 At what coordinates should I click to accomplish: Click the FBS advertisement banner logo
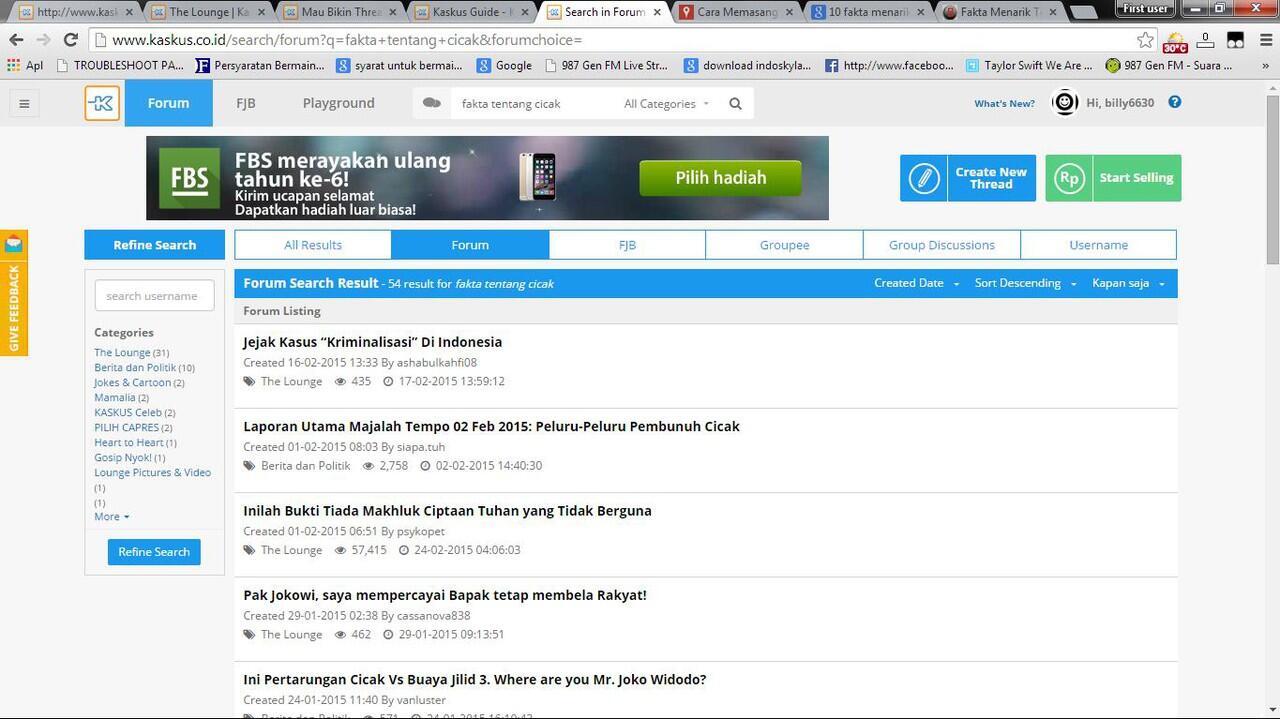(190, 179)
